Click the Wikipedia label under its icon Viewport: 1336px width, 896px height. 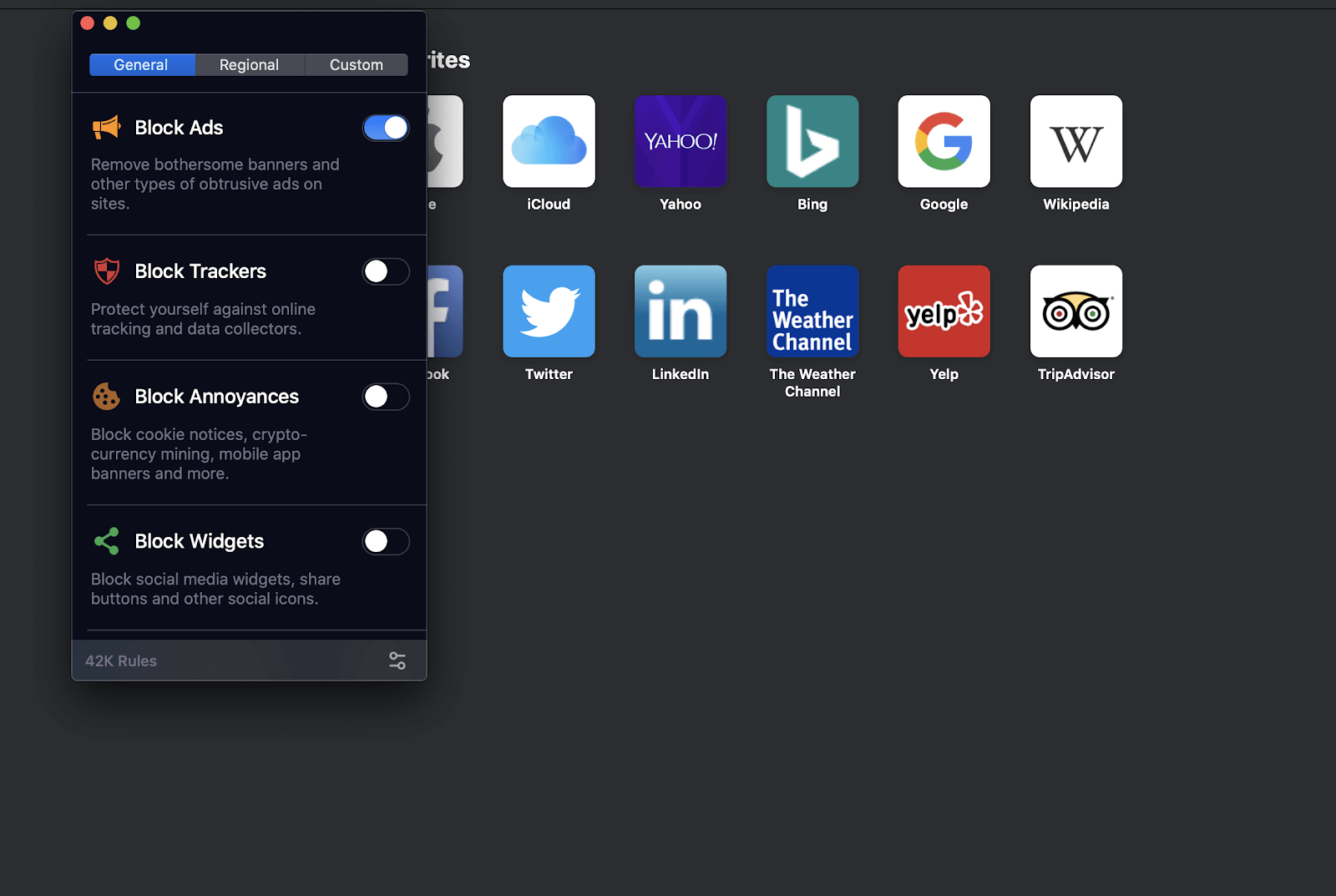click(x=1076, y=204)
